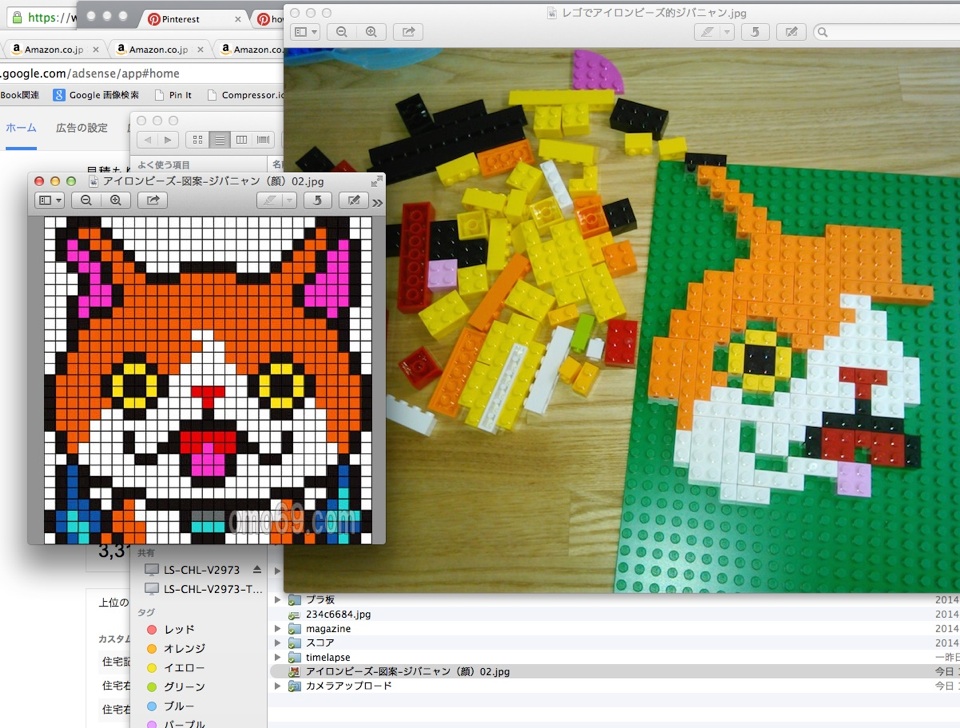Go forward in the Finder window
Screen dimensions: 960x728
(168, 140)
